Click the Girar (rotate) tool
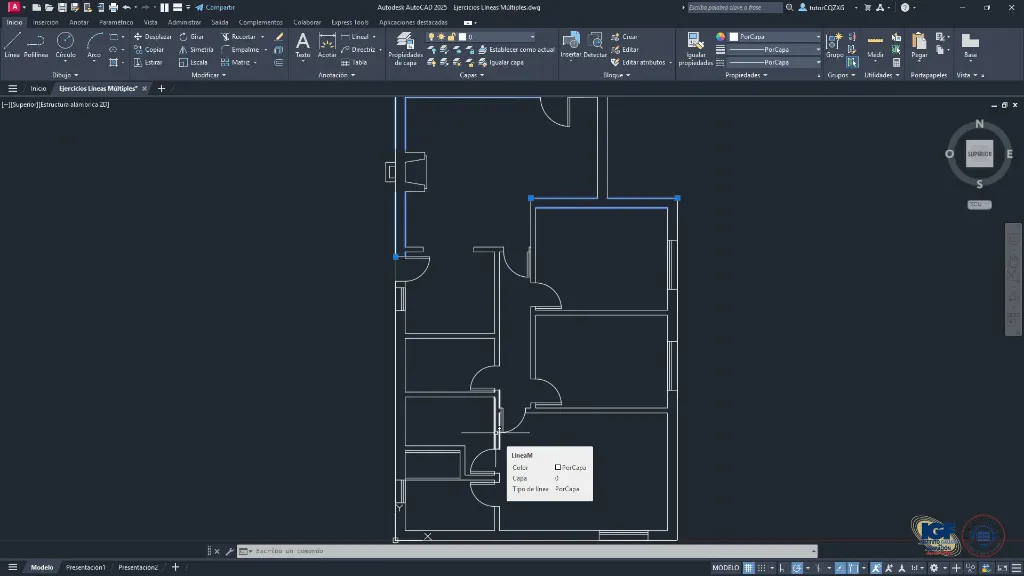1024x576 pixels. (x=191, y=37)
